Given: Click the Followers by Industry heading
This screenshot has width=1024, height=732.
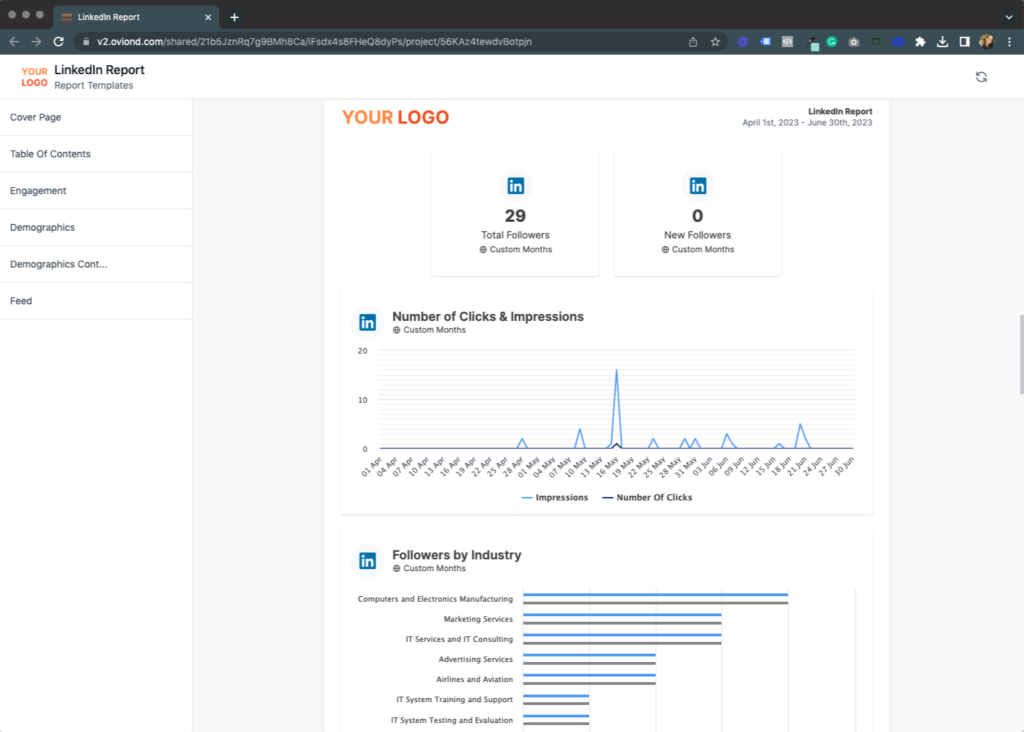Looking at the screenshot, I should (x=456, y=554).
